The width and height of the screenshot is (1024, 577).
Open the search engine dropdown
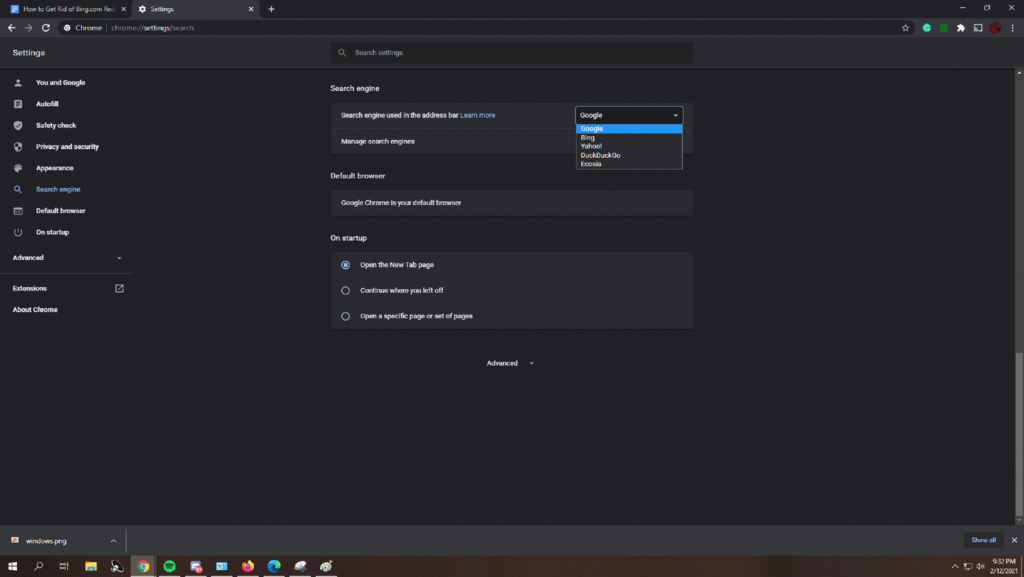[629, 116]
